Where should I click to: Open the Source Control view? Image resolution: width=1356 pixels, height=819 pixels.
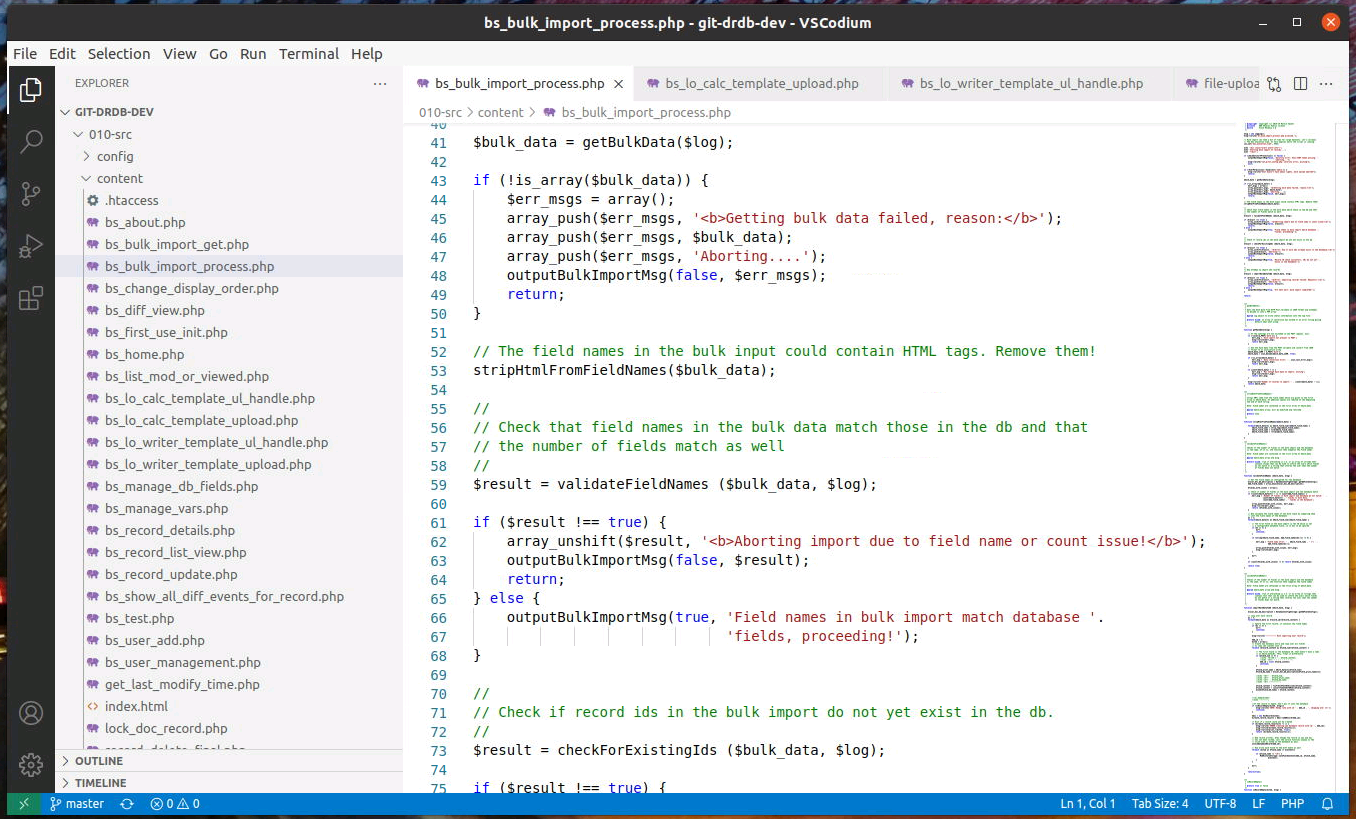tap(31, 193)
